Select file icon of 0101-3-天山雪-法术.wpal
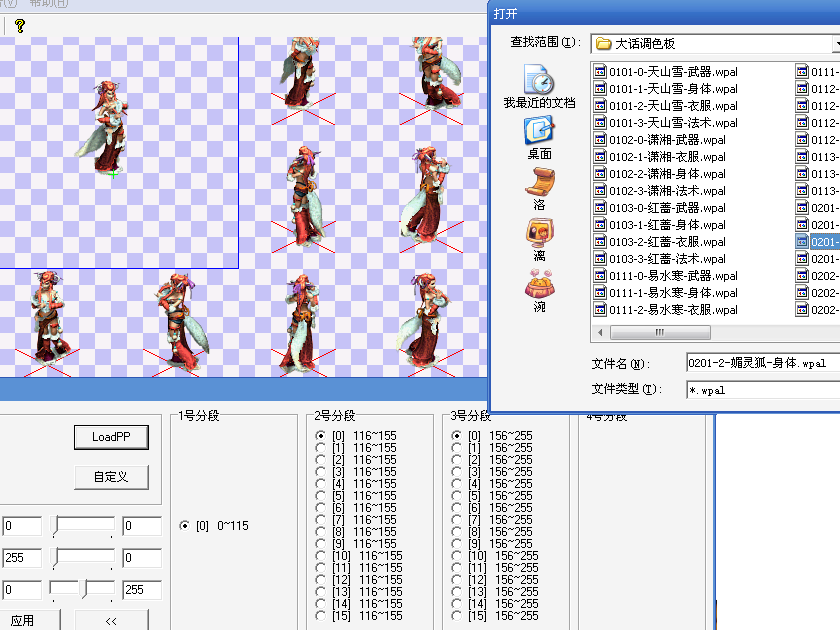 (x=600, y=123)
